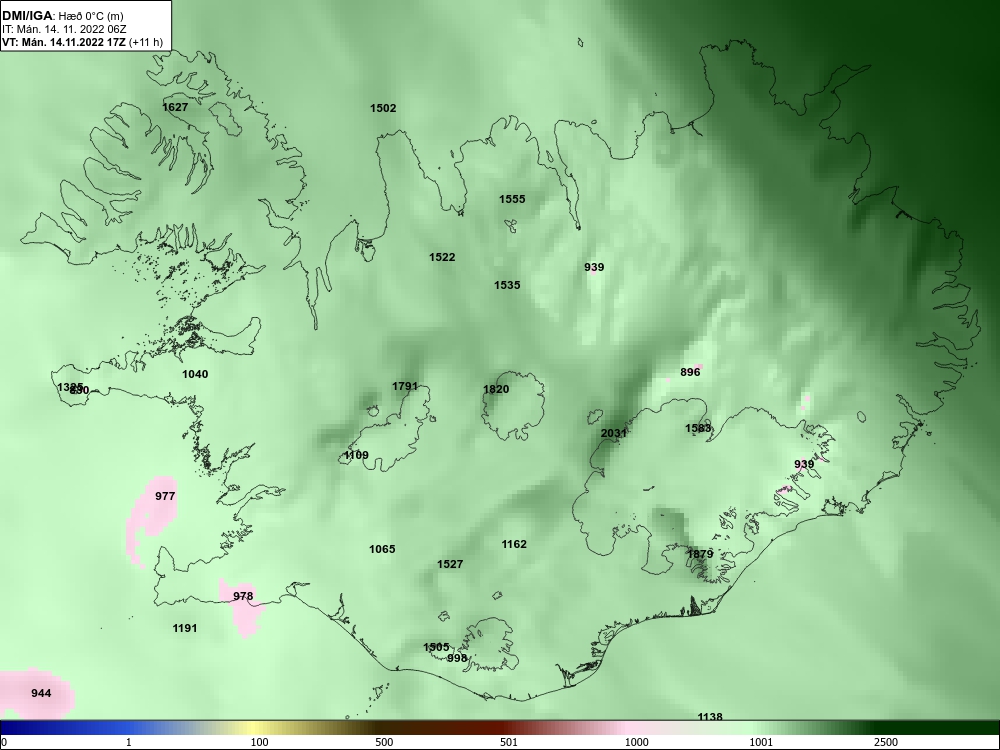Click the map value 998
The image size is (1000, 750).
point(457,659)
